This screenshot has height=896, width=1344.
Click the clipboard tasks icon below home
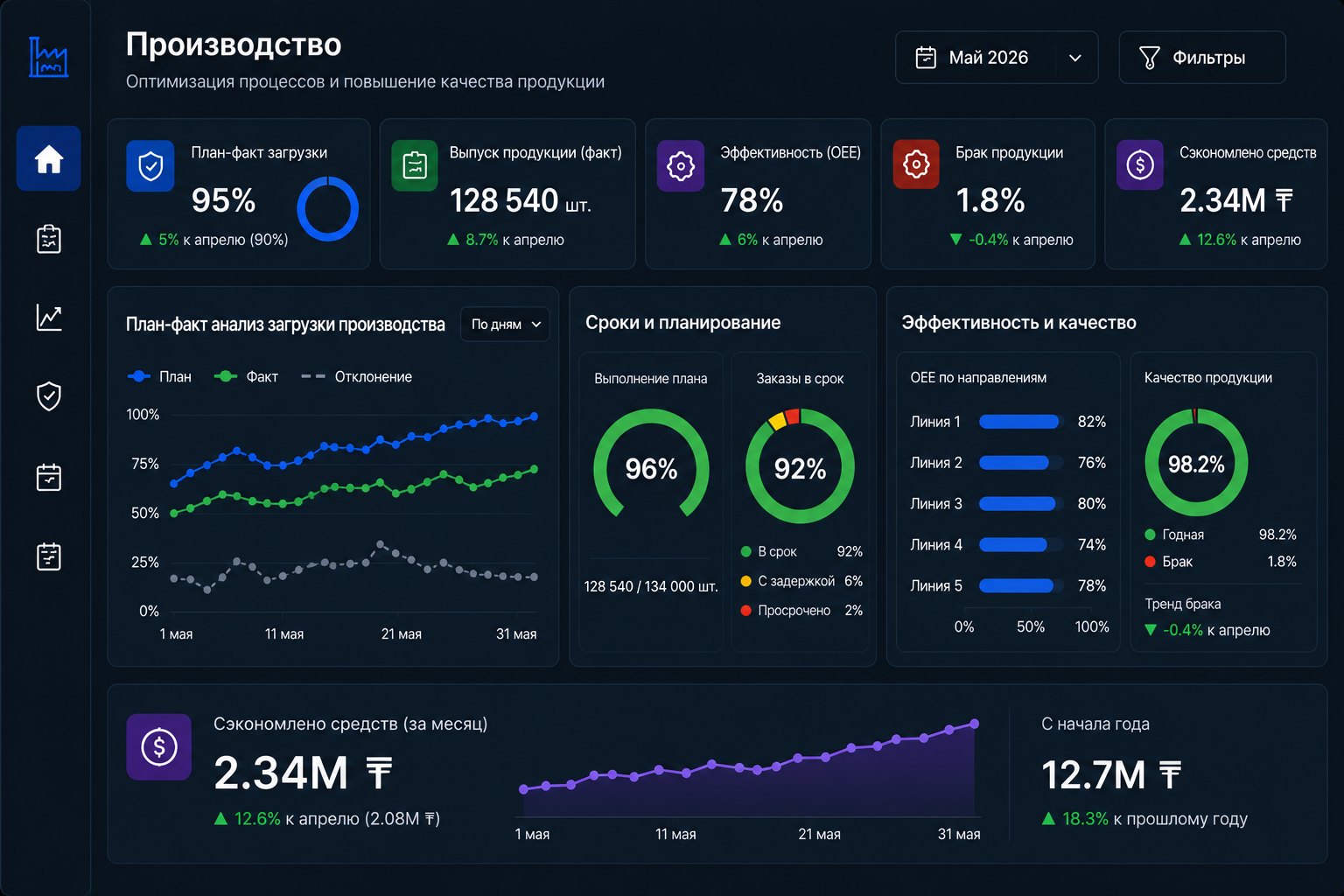click(49, 239)
